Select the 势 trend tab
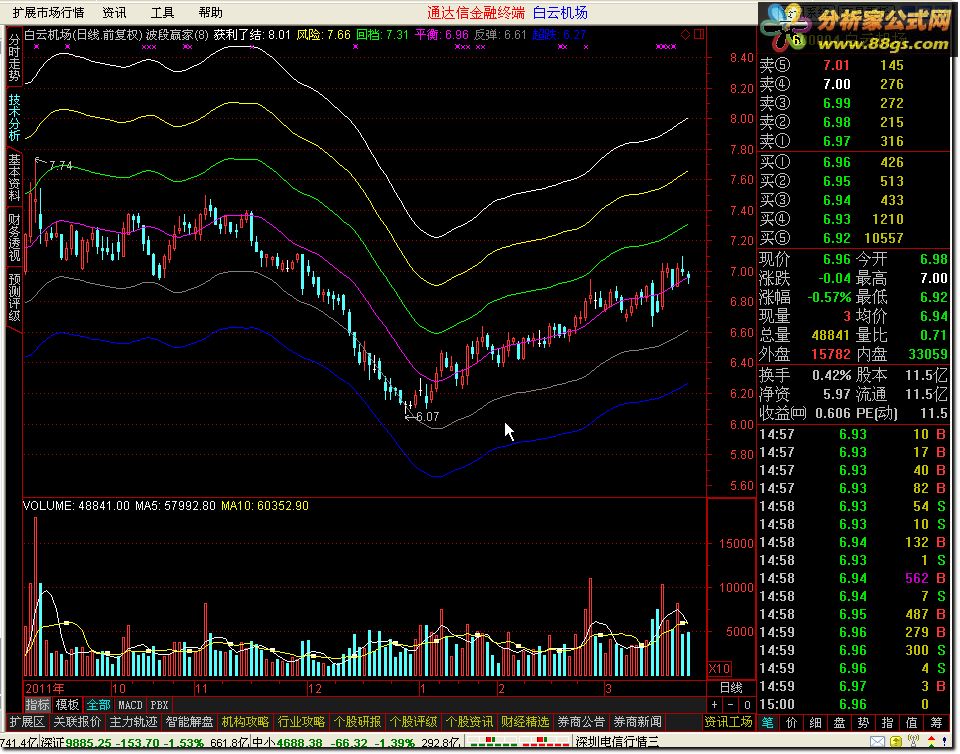 [x=863, y=723]
